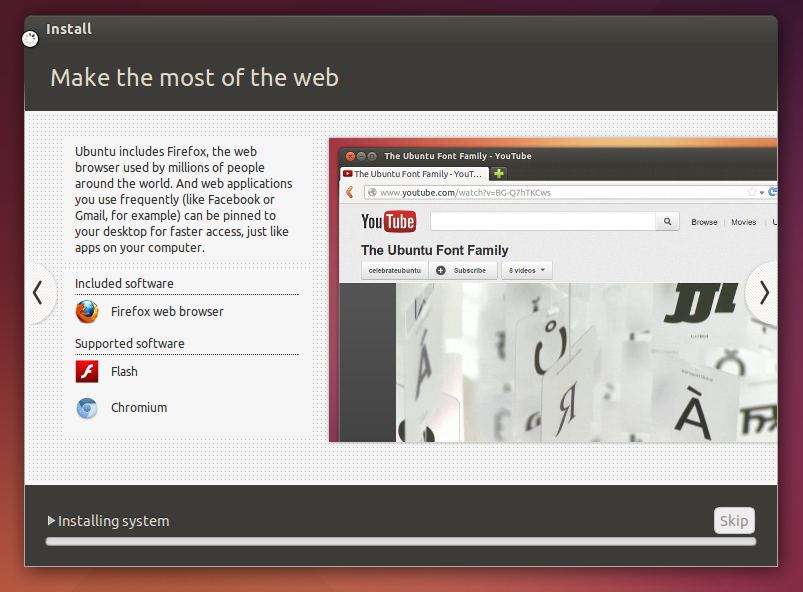The width and height of the screenshot is (803, 592).
Task: Click the Movies link on YouTube
Action: (744, 222)
